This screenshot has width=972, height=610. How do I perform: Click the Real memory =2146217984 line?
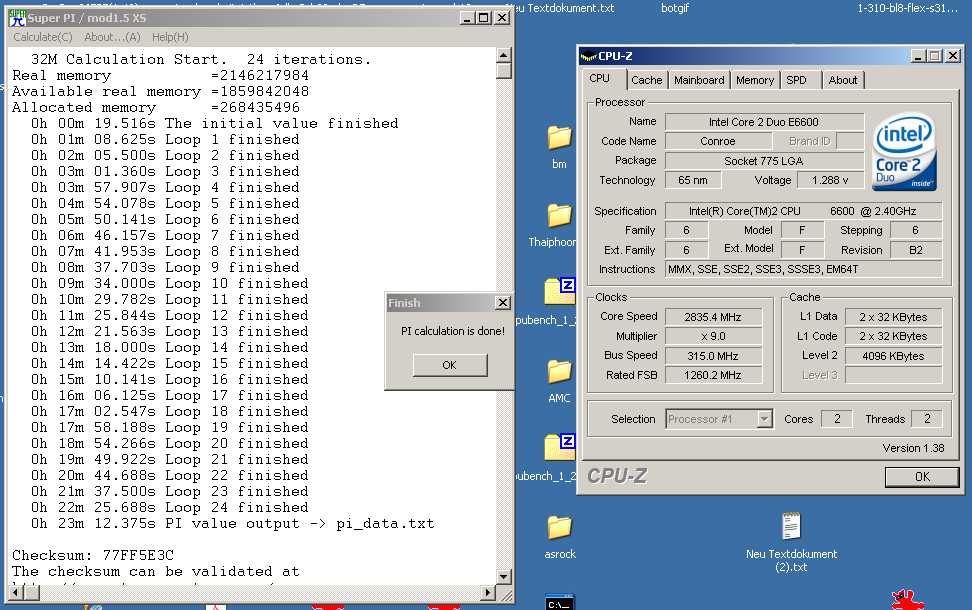(x=160, y=76)
